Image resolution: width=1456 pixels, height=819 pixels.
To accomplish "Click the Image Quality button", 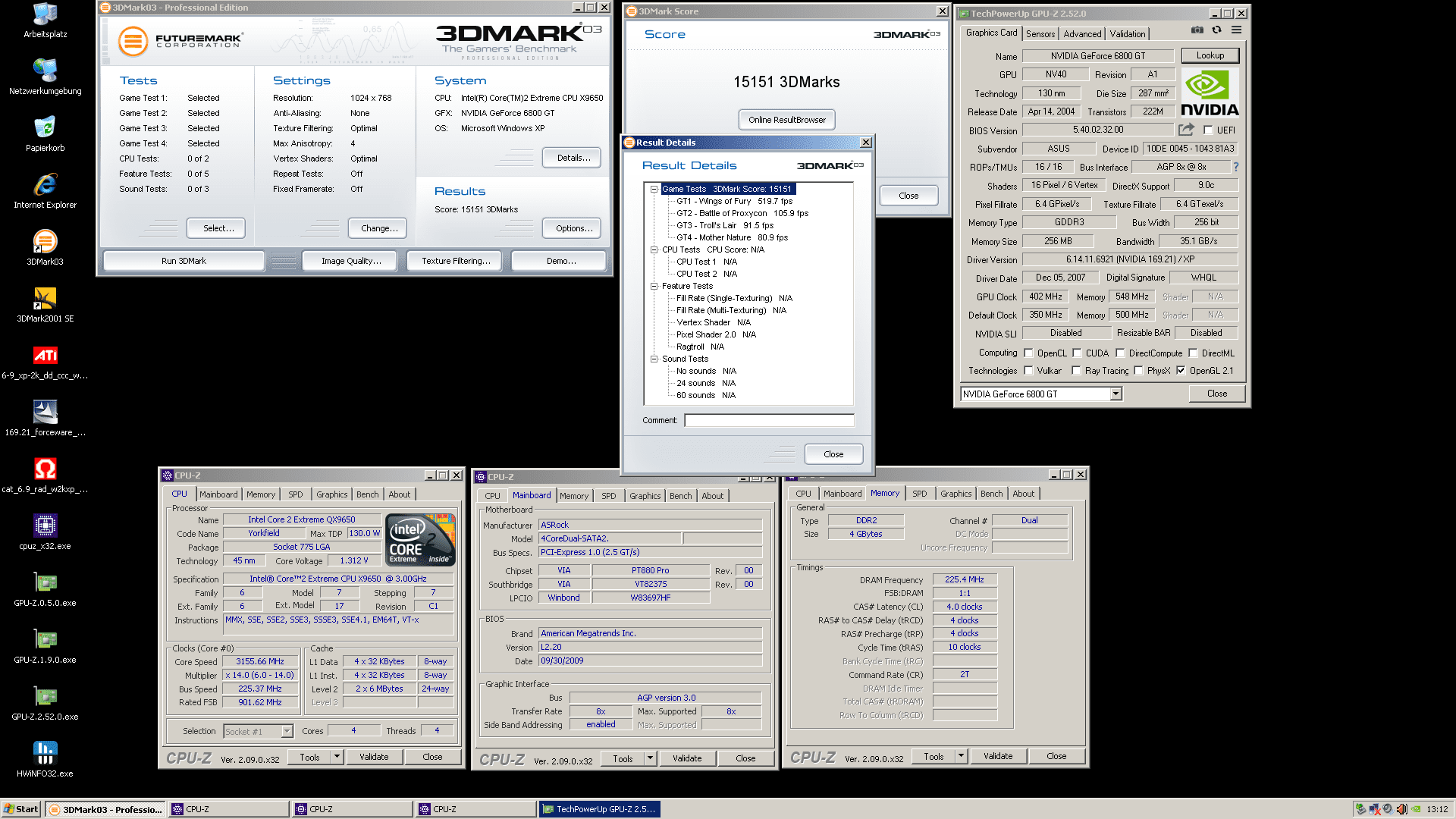I will coord(351,261).
